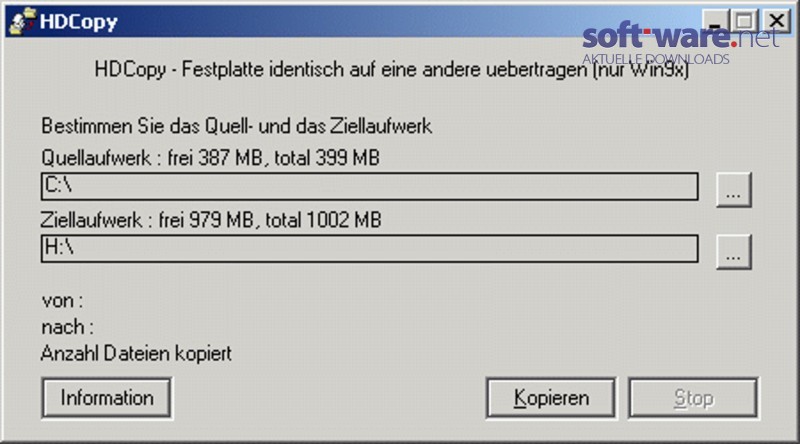
Task: Maximize the HDCopy window
Action: coord(744,21)
